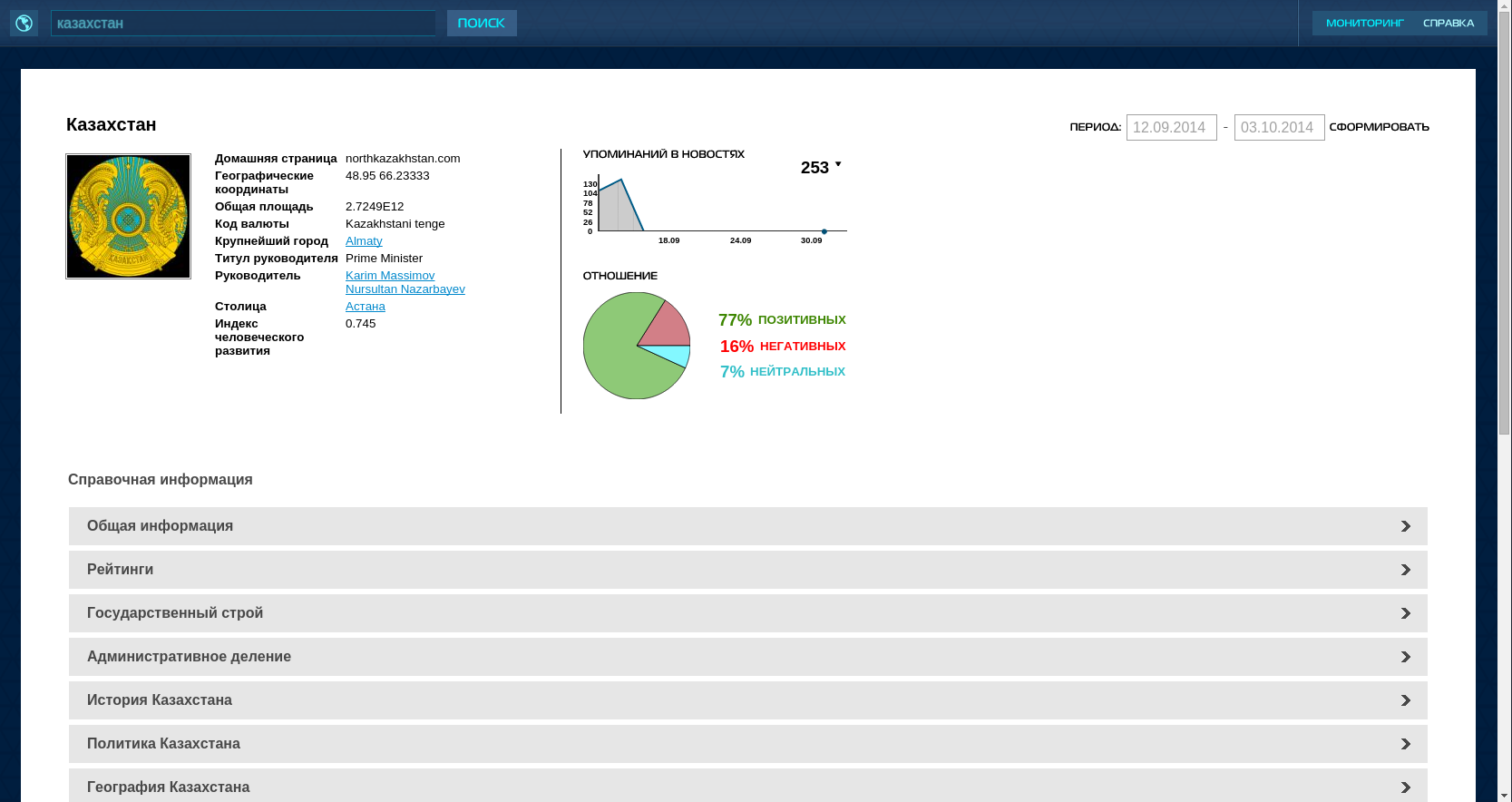The width and height of the screenshot is (1512, 802).
Task: Click the chevron icon on История Казахстана row
Action: (x=1405, y=700)
